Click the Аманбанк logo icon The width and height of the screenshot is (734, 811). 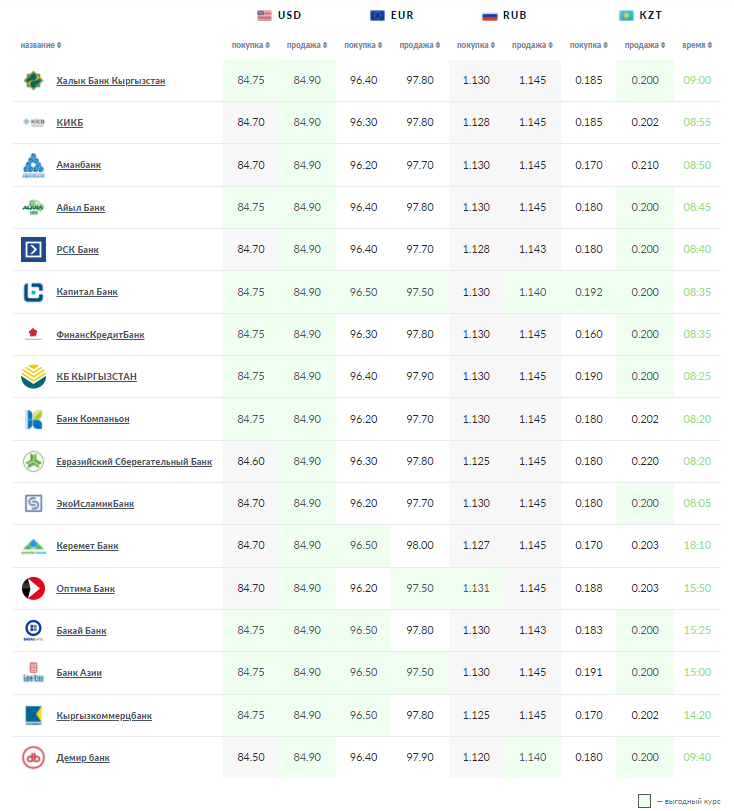pos(33,165)
